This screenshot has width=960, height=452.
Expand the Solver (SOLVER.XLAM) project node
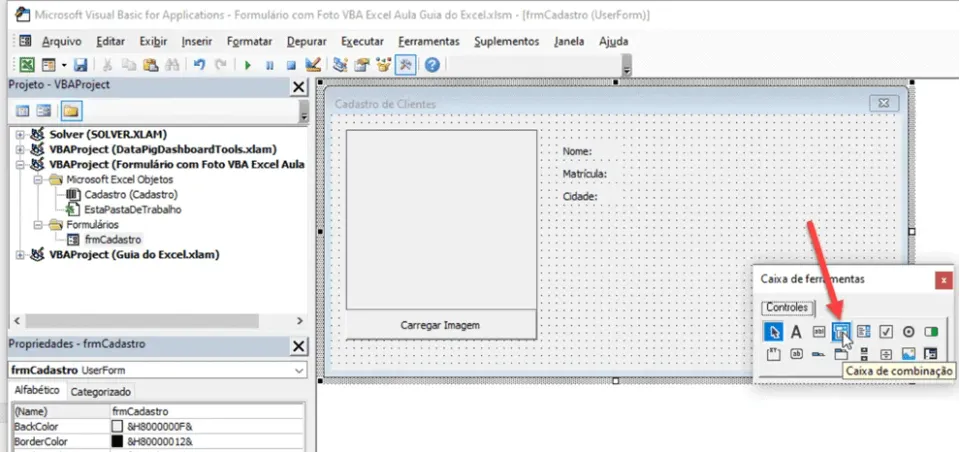pyautogui.click(x=20, y=135)
